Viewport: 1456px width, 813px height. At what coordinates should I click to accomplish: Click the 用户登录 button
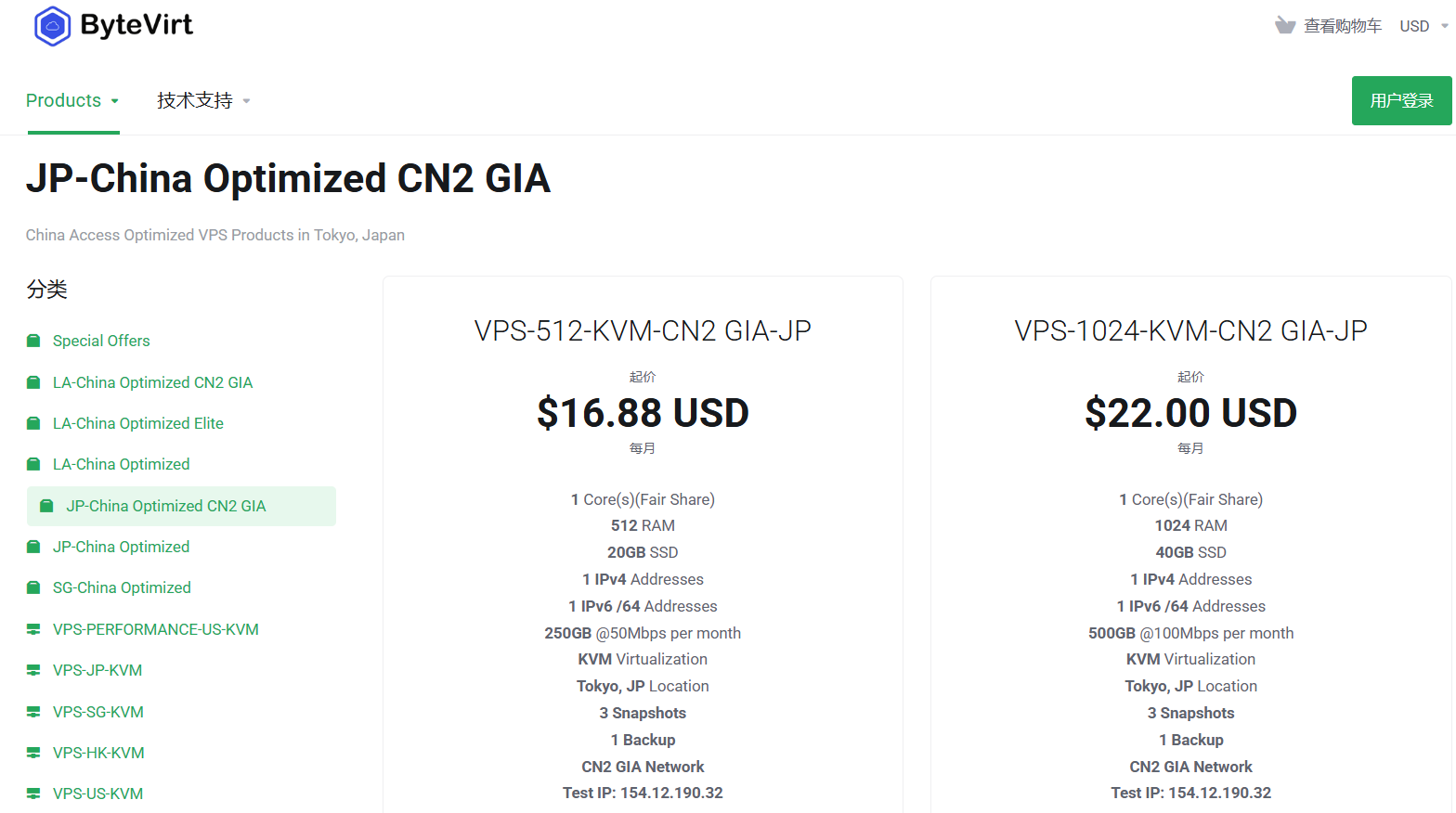pyautogui.click(x=1401, y=100)
